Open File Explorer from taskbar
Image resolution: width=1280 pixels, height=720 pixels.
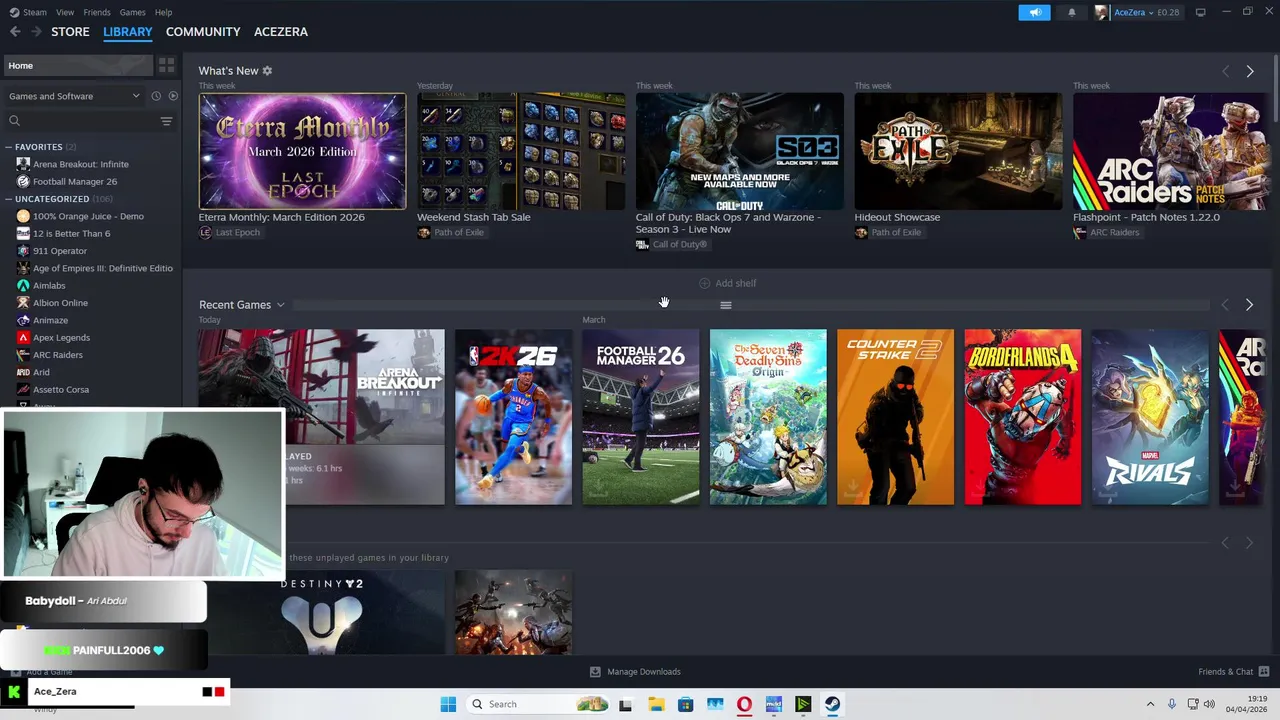656,704
